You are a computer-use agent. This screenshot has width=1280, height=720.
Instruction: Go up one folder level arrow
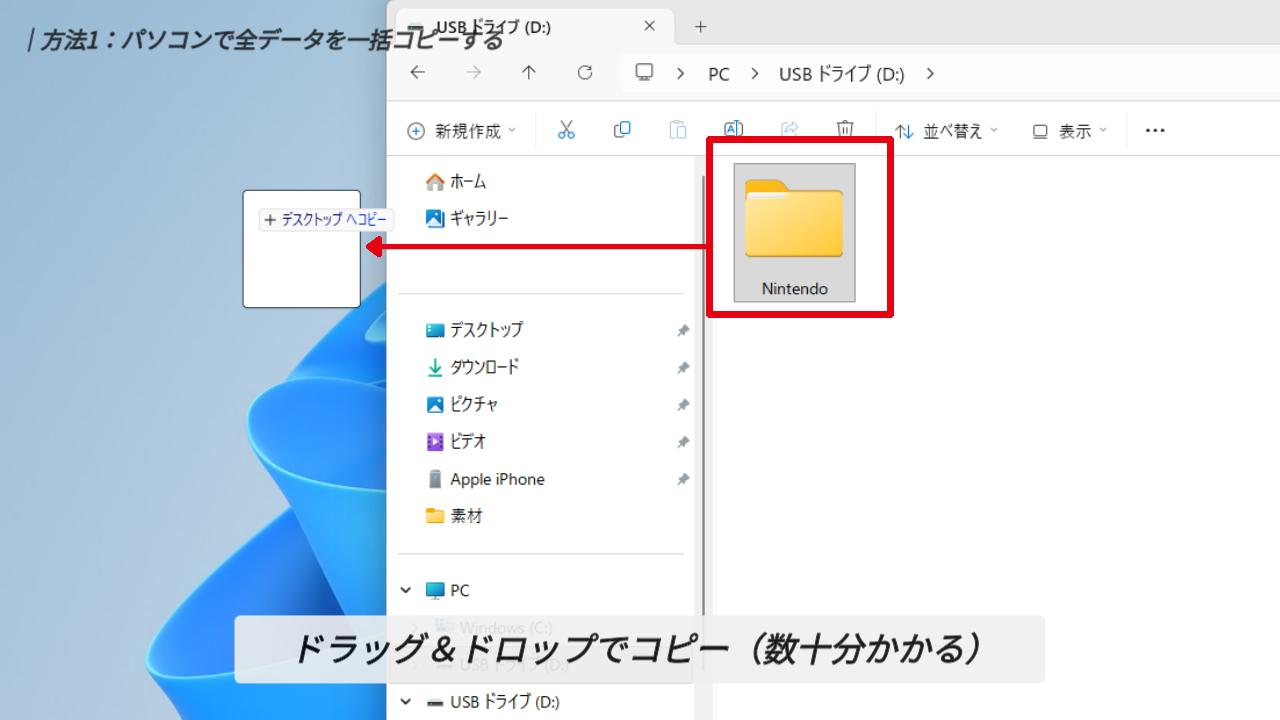point(529,73)
